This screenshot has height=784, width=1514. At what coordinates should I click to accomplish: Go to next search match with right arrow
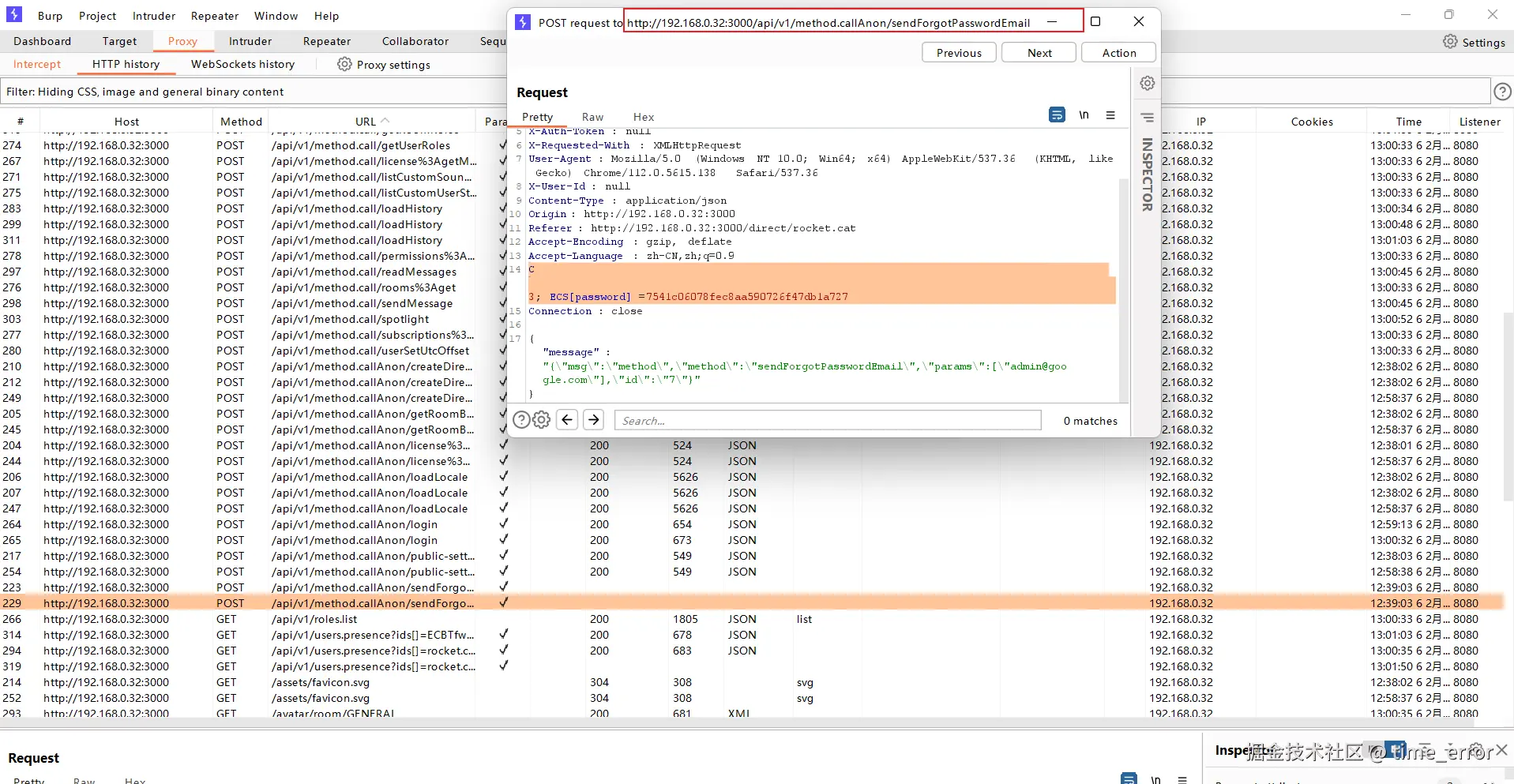(594, 420)
